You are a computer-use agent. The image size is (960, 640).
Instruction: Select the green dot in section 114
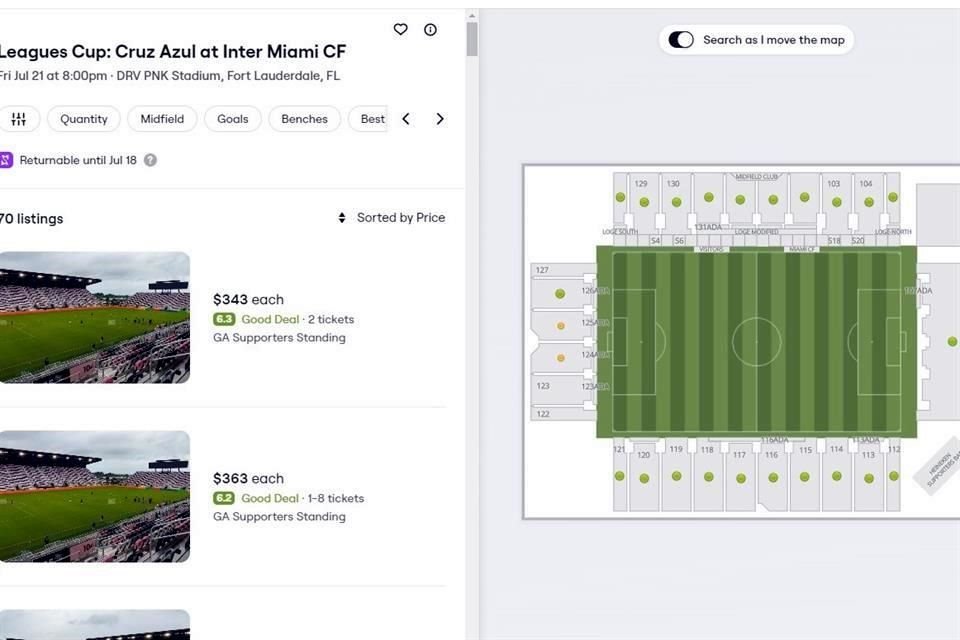click(837, 476)
